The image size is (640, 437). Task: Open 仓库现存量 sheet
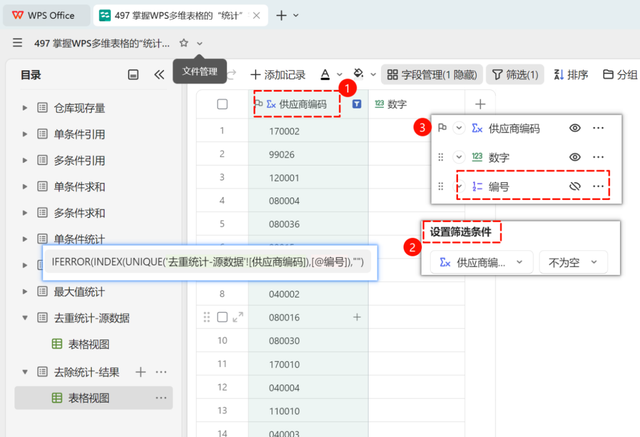coord(79,108)
